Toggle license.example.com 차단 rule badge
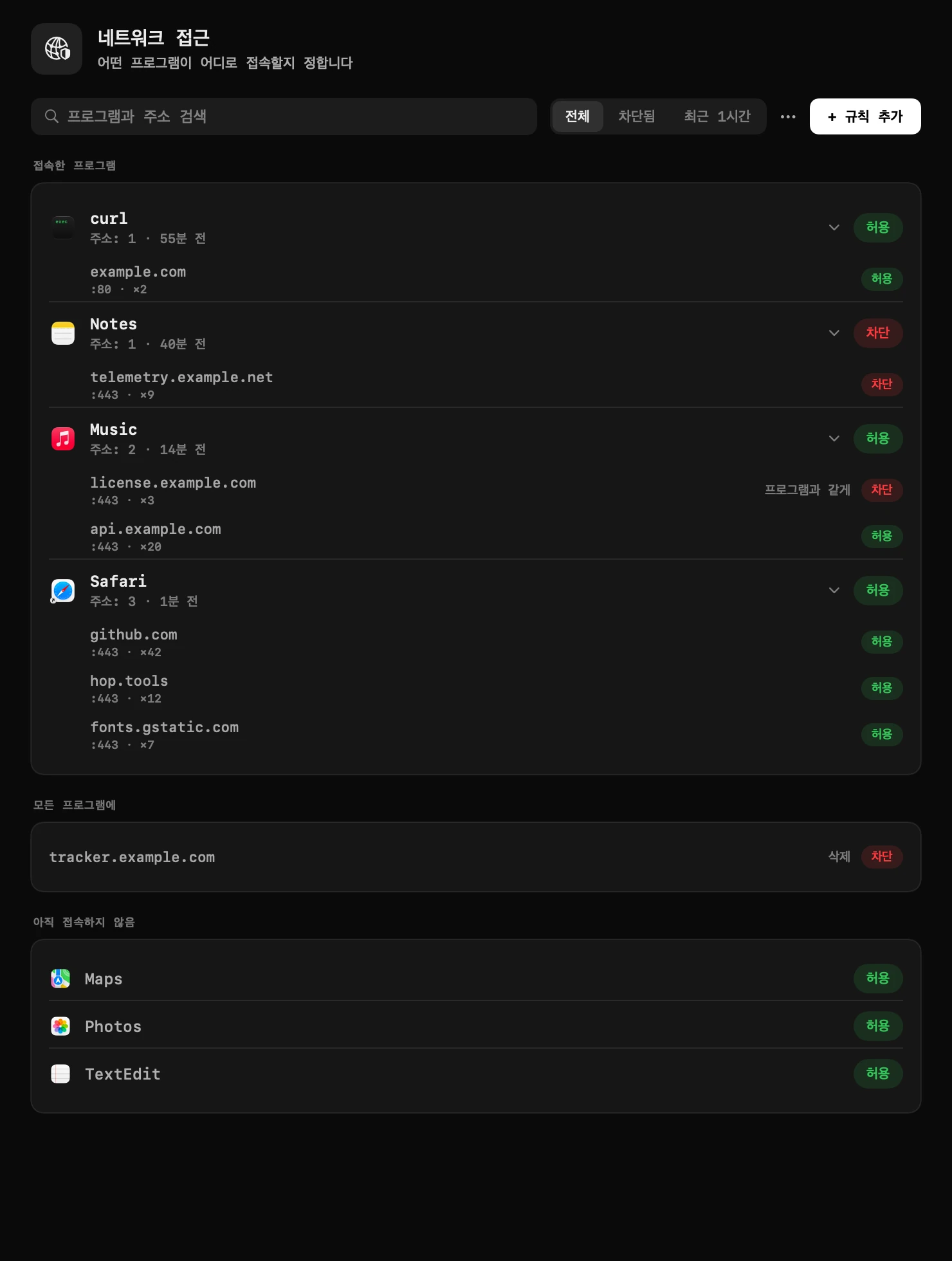This screenshot has height=1261, width=952. (x=882, y=490)
